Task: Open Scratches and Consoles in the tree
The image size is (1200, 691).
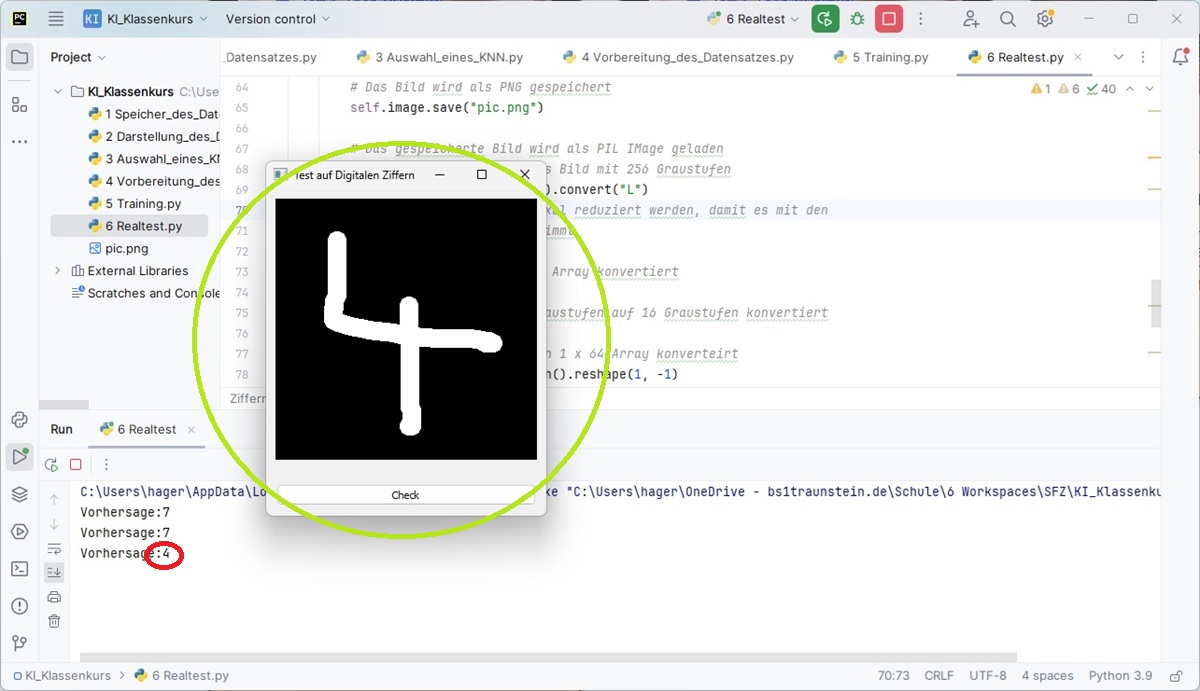Action: point(146,293)
